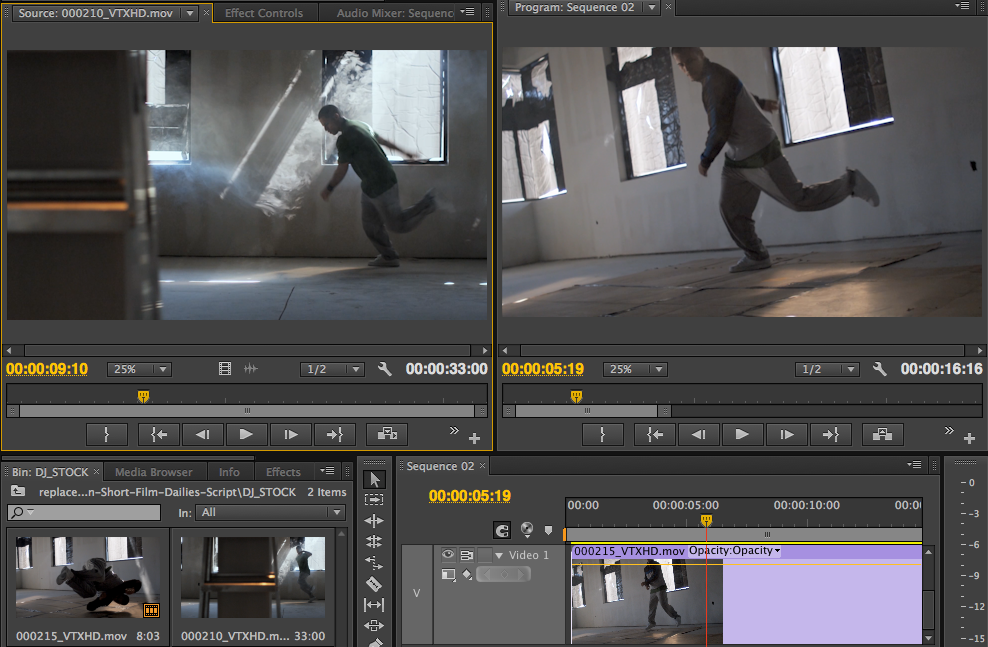Open Source monitor settings wrench
The width and height of the screenshot is (988, 647).
(384, 369)
